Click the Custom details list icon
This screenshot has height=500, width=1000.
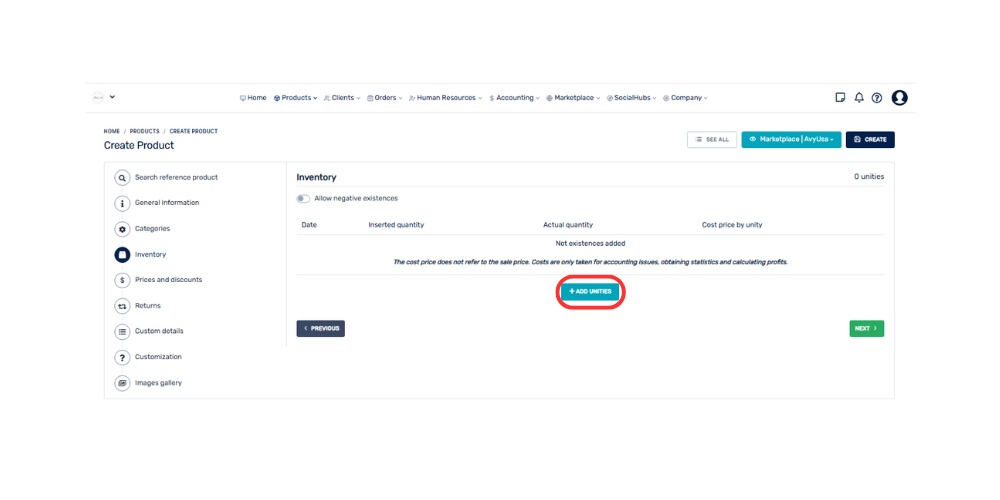point(122,331)
